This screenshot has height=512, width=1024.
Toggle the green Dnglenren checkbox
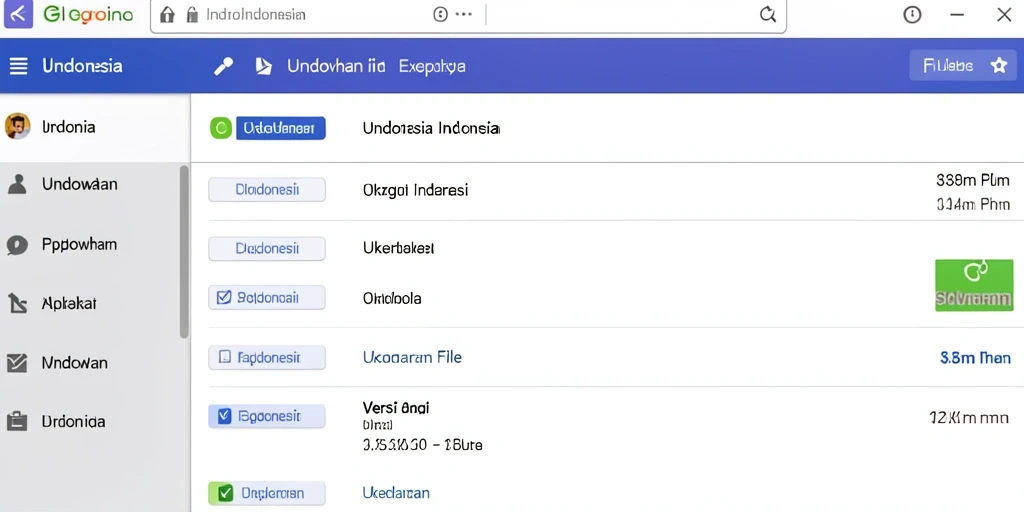[224, 493]
